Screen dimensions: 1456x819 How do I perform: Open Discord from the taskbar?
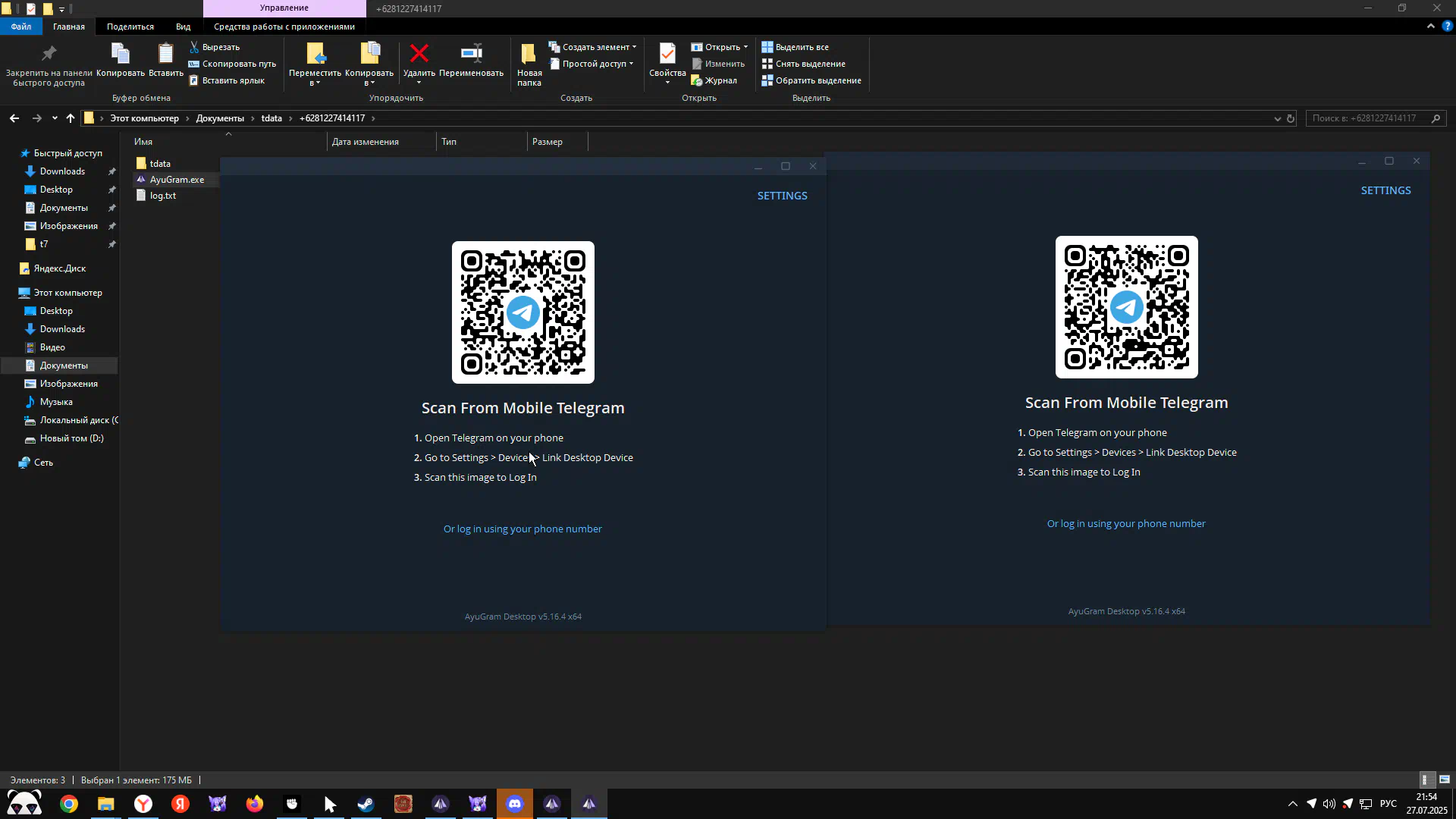click(x=515, y=804)
